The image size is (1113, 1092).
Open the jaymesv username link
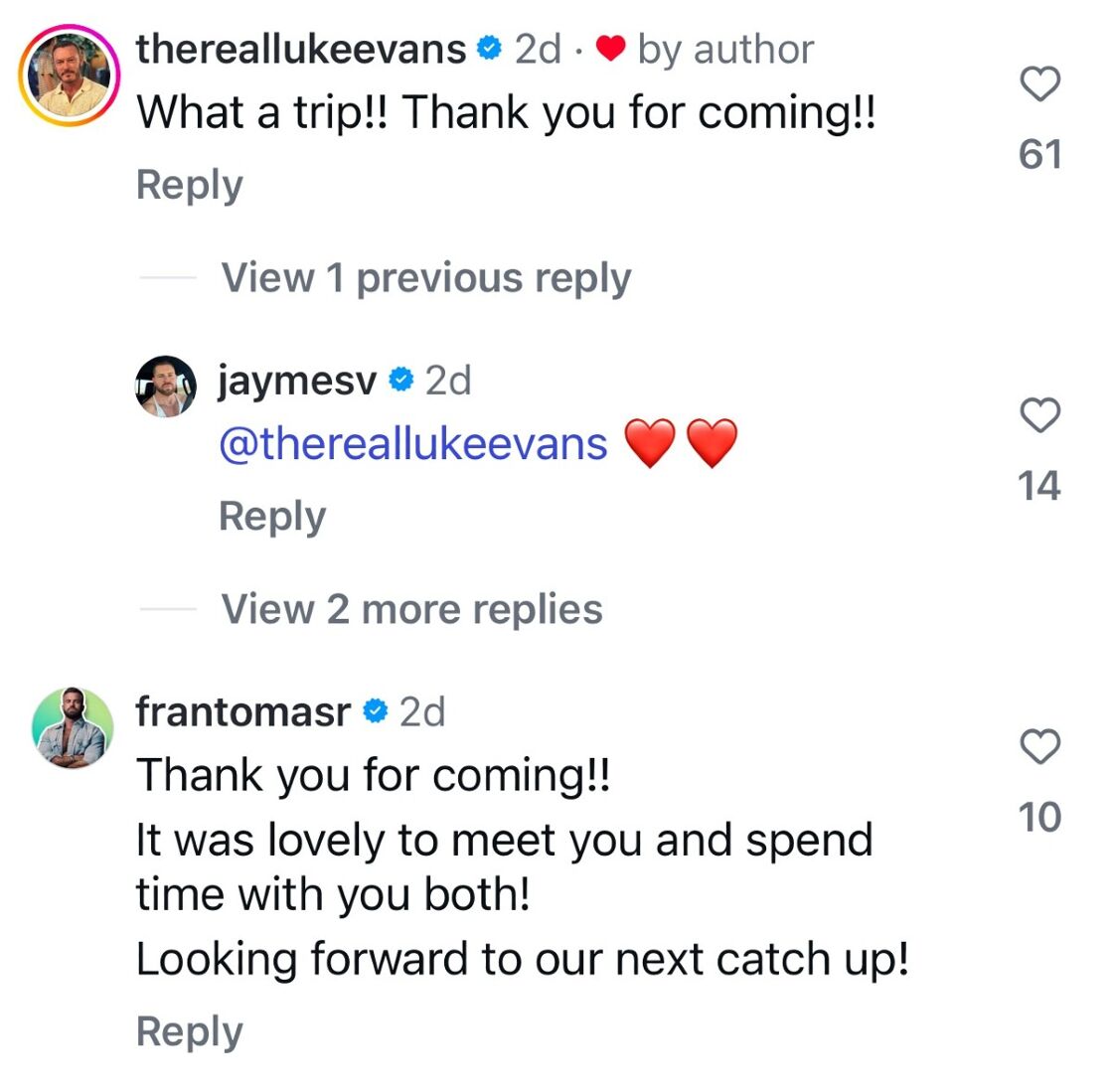tap(297, 381)
